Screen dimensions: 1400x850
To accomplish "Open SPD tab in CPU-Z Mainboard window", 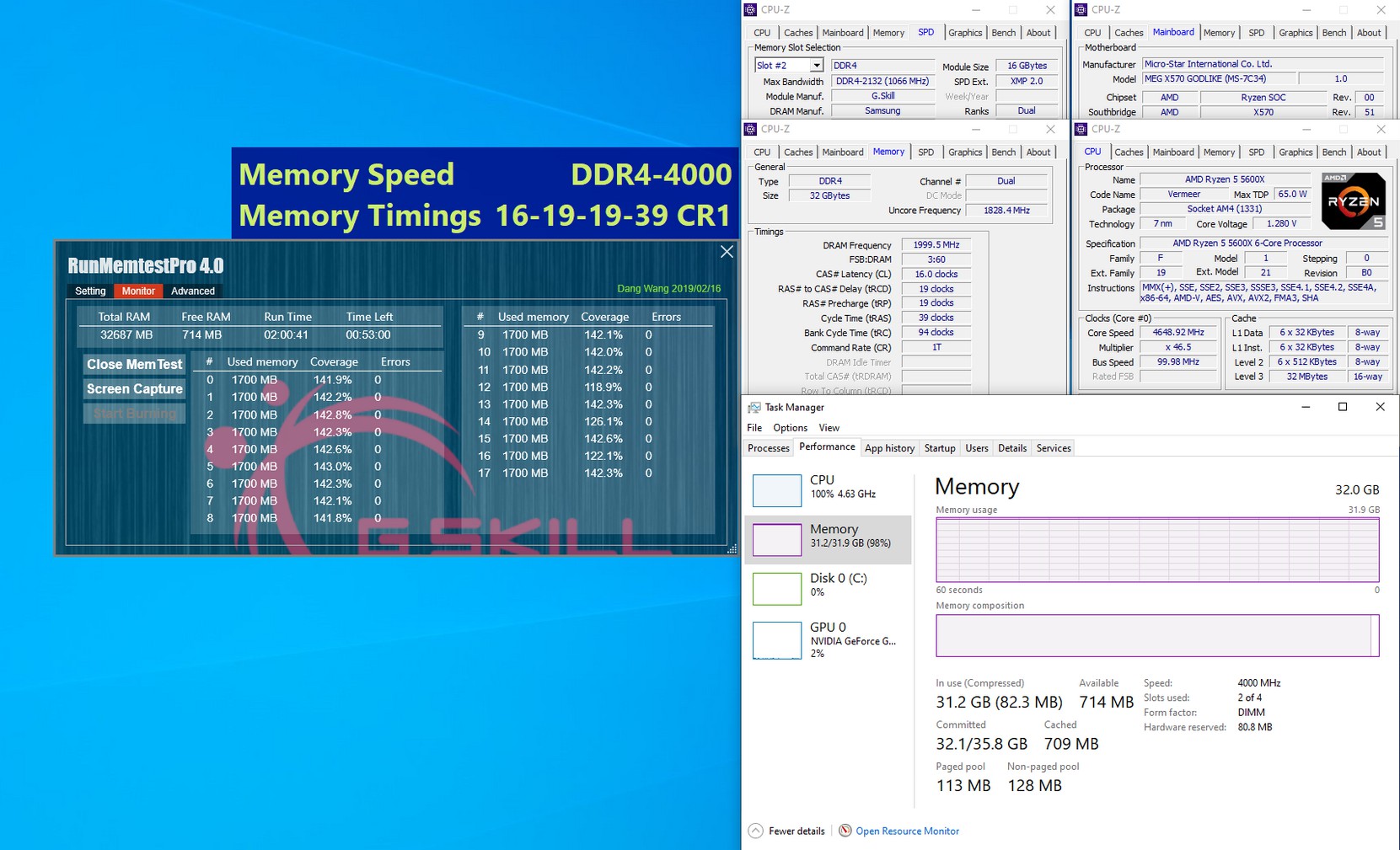I will tap(1257, 33).
